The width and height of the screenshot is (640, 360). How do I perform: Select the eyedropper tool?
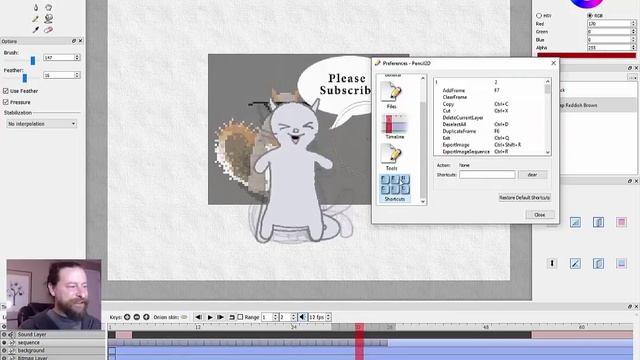(x=36, y=30)
